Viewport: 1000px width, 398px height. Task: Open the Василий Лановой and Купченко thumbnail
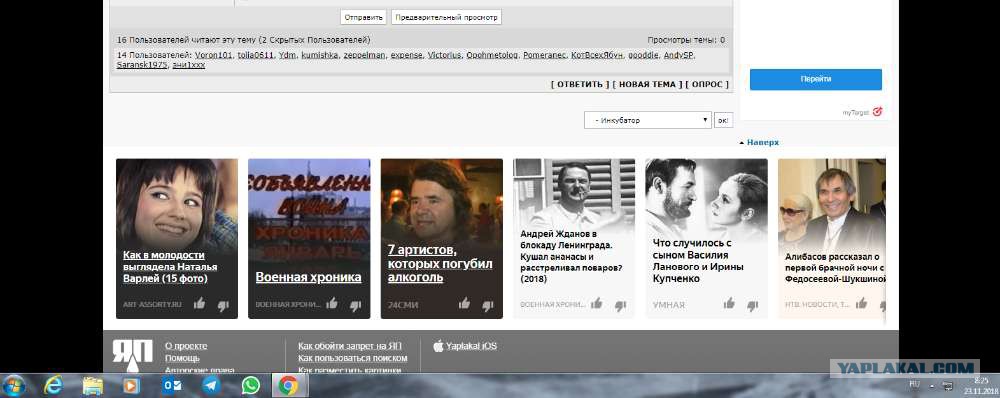pyautogui.click(x=707, y=196)
